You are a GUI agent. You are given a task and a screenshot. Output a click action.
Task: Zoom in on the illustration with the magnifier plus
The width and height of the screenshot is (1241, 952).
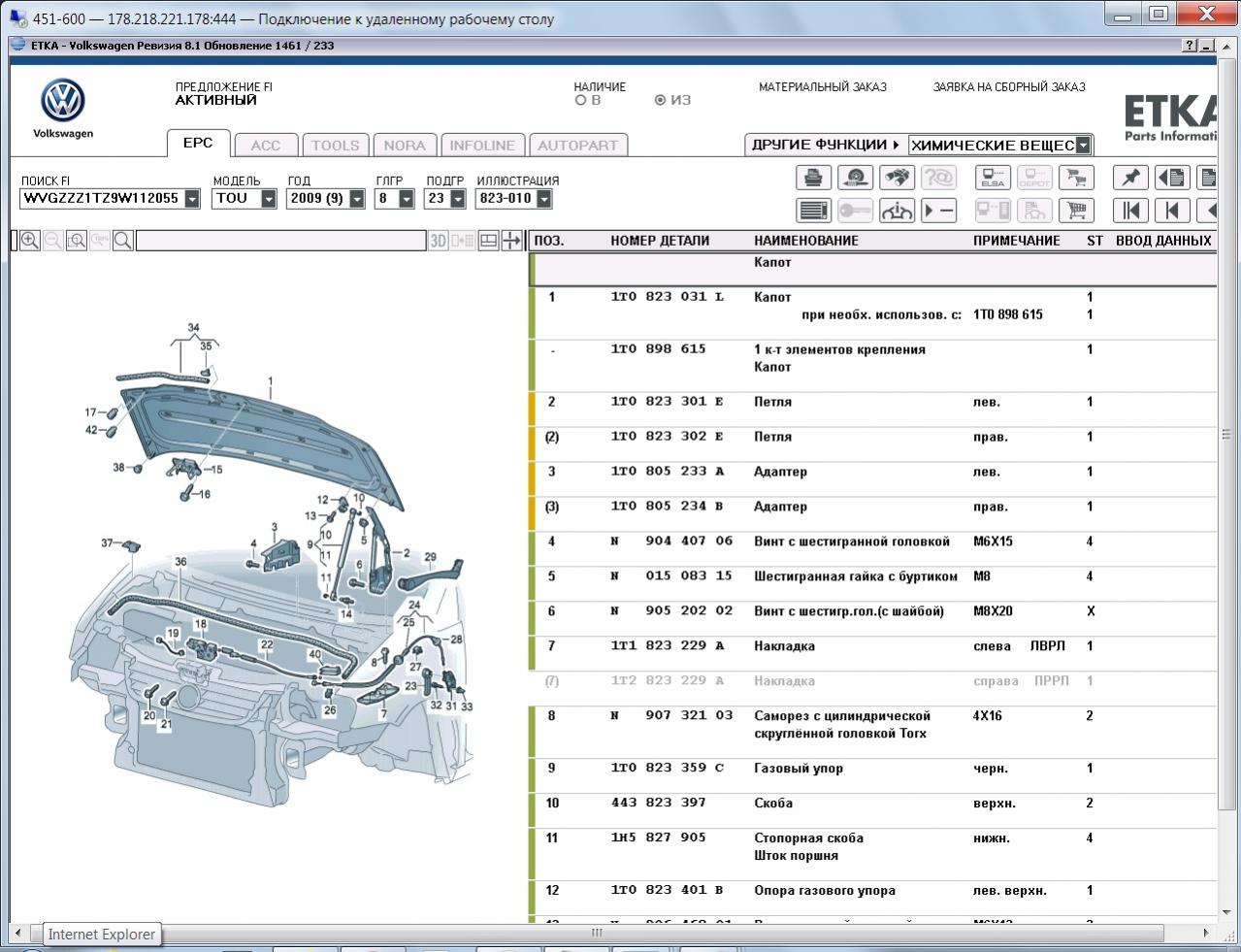(30, 241)
